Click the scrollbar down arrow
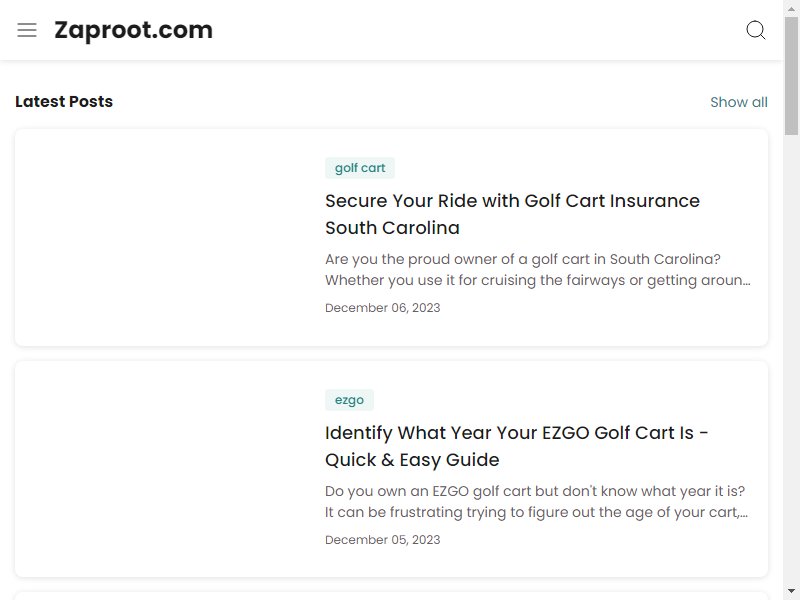Screen dimensions: 800x600 [x=791, y=592]
